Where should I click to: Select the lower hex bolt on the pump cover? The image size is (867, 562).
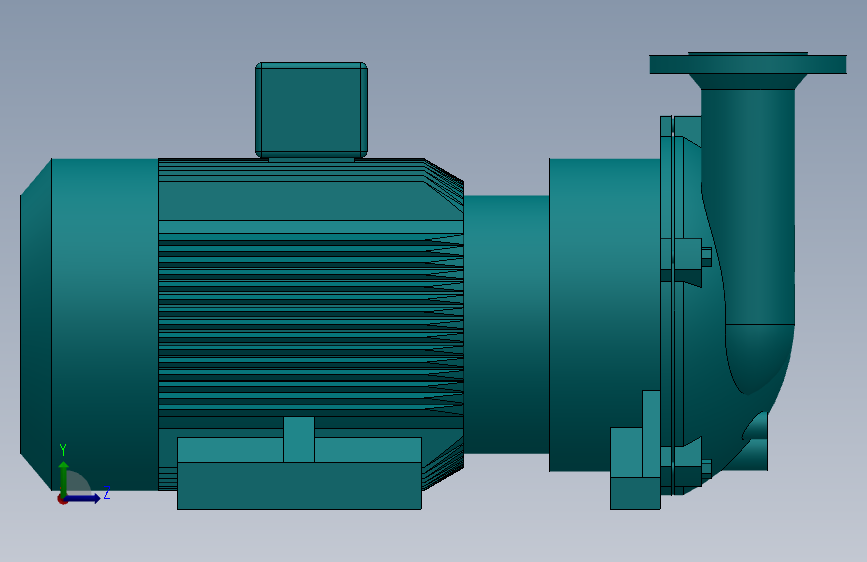(706, 469)
